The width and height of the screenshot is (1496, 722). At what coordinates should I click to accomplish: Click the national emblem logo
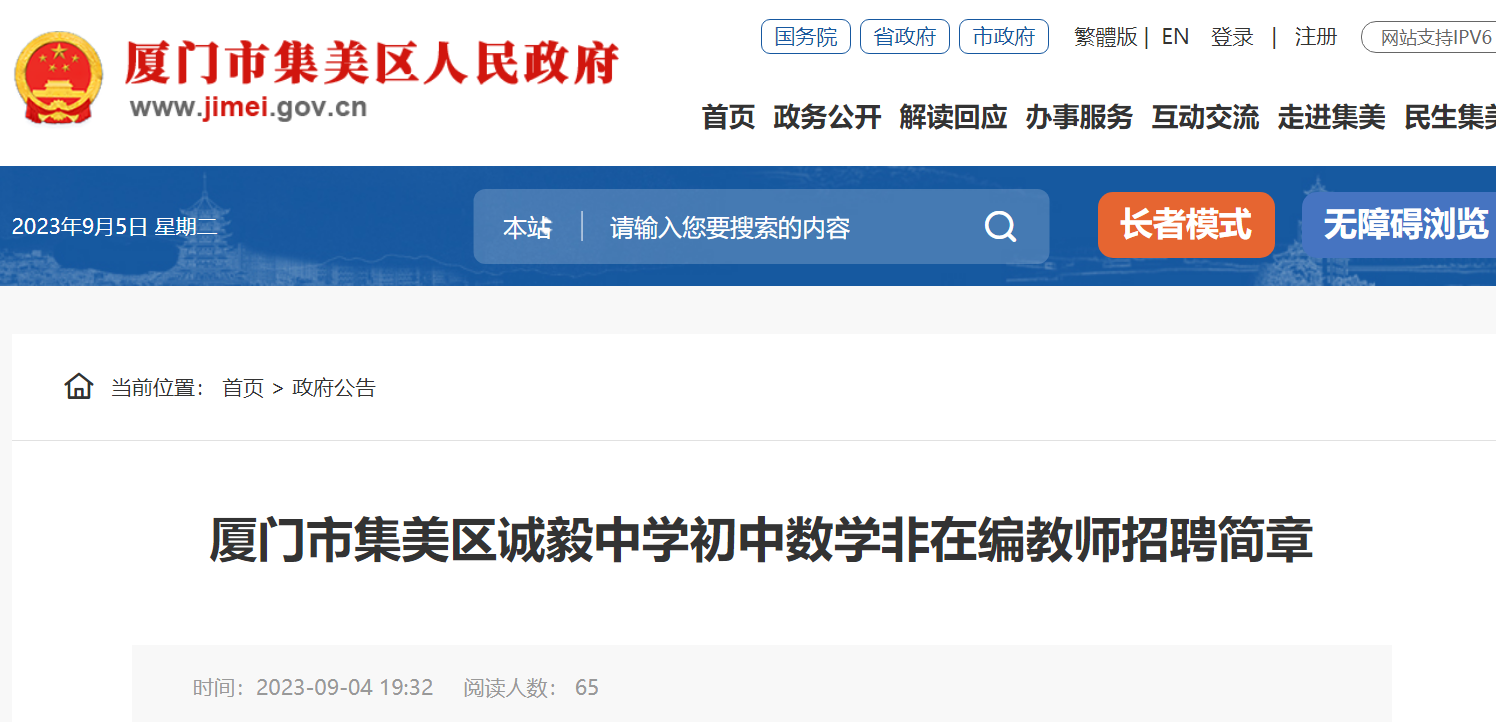click(x=58, y=77)
